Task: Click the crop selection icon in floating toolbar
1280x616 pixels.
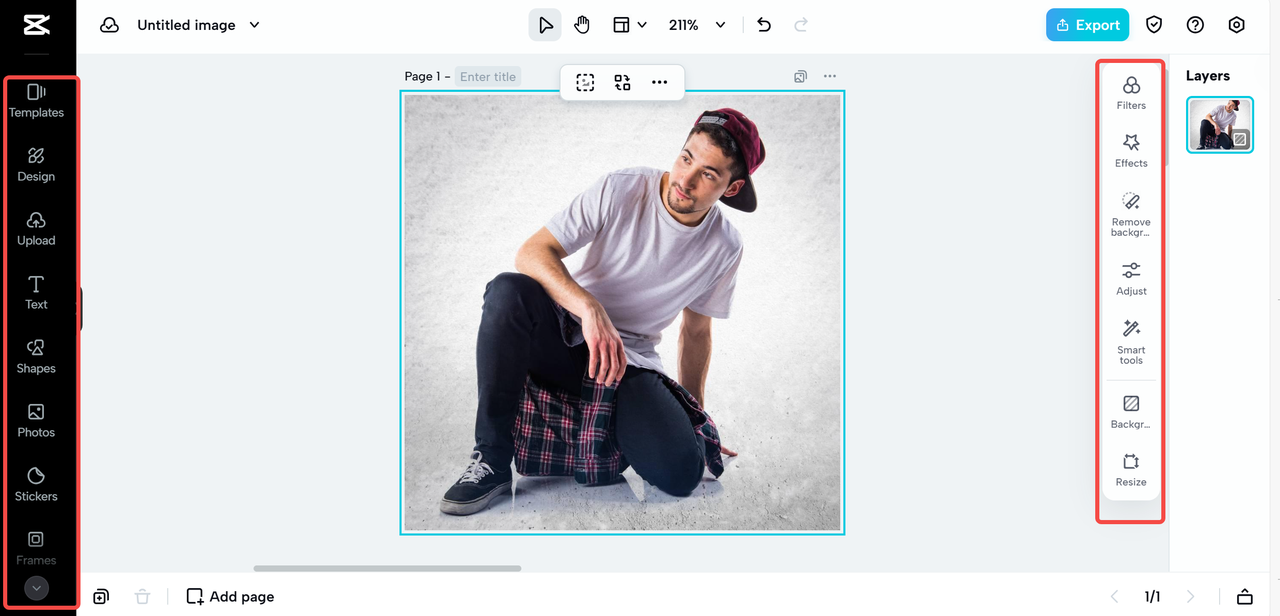Action: (585, 82)
